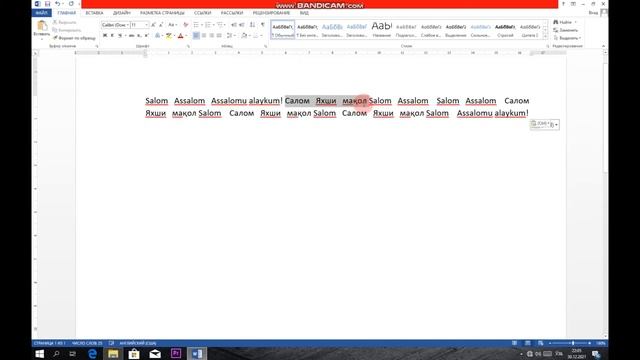Toggle Strikethrough (abc) formatting

click(x=131, y=36)
